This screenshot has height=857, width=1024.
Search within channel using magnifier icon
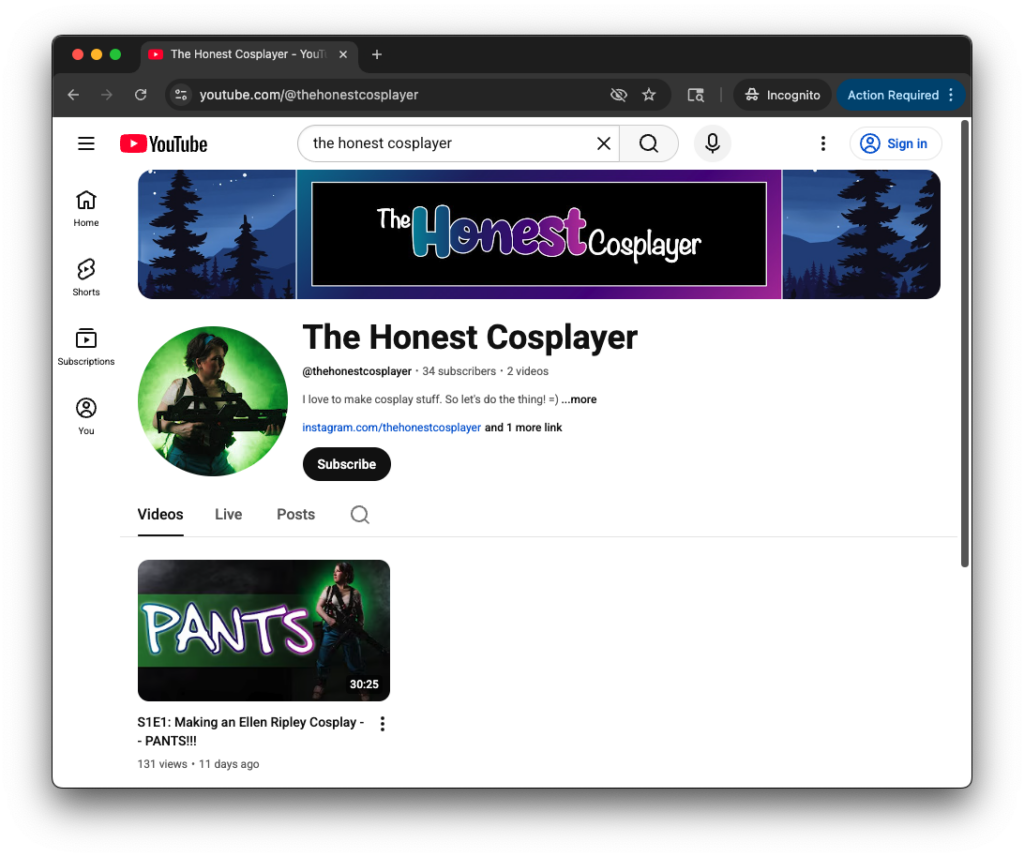[x=360, y=515]
